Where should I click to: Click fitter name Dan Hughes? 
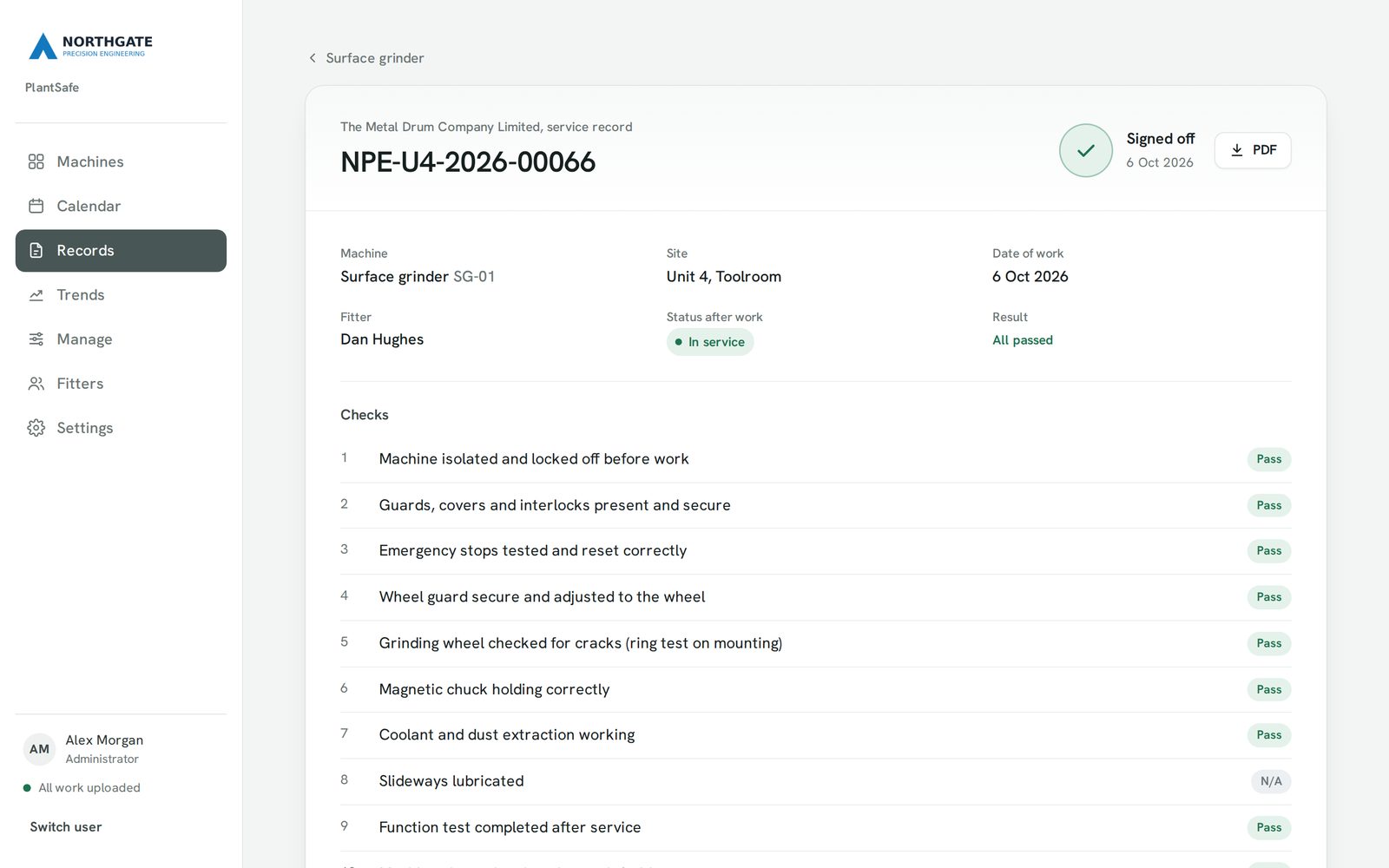[382, 339]
